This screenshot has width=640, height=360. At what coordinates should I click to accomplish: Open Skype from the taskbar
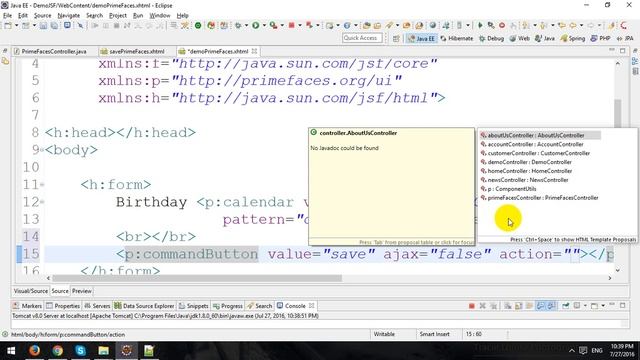[x=80, y=350]
